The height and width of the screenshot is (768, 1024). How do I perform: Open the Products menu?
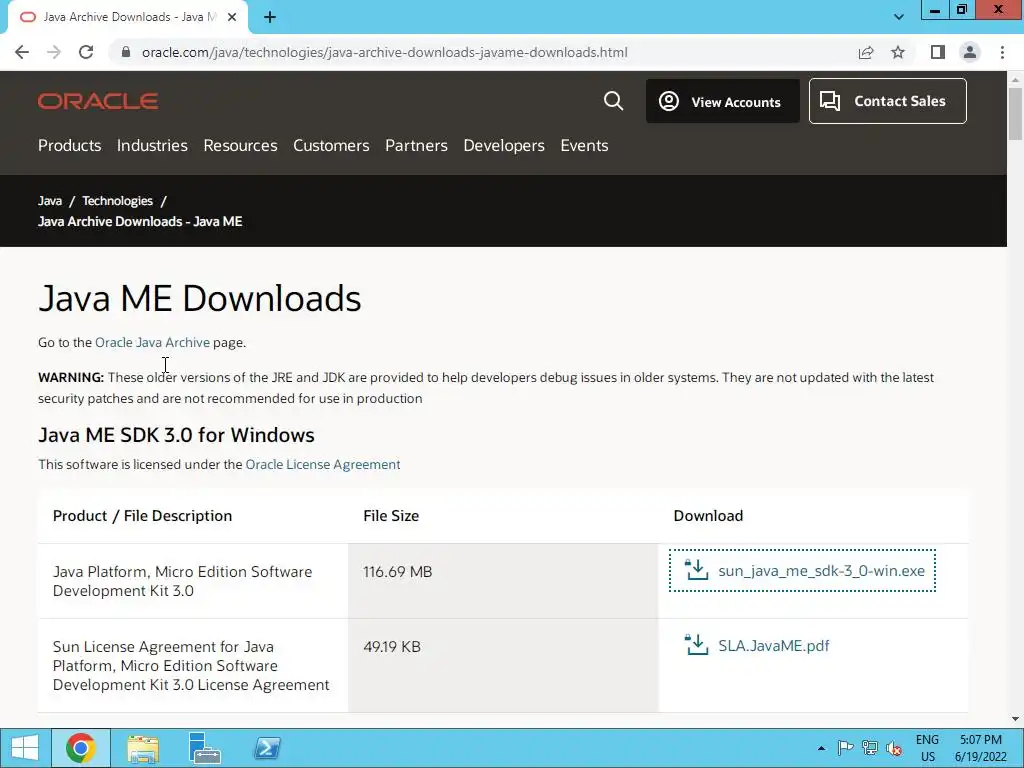click(x=69, y=145)
